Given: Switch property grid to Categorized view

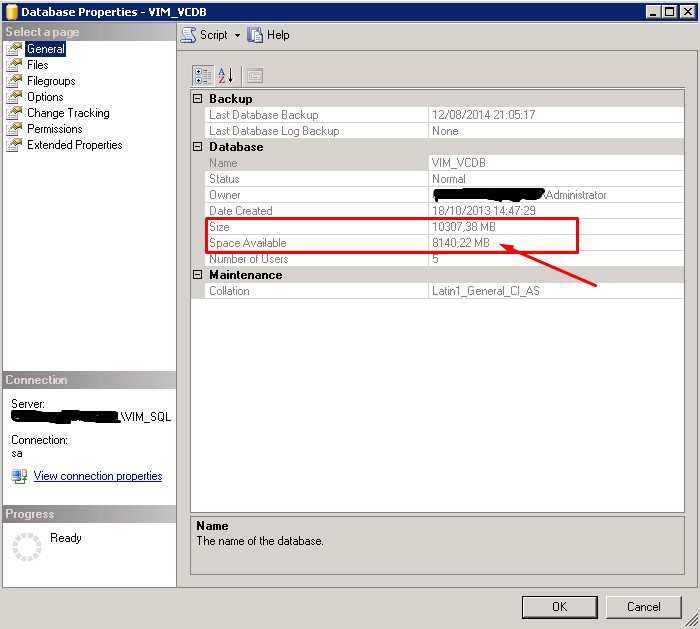Looking at the screenshot, I should (202, 75).
